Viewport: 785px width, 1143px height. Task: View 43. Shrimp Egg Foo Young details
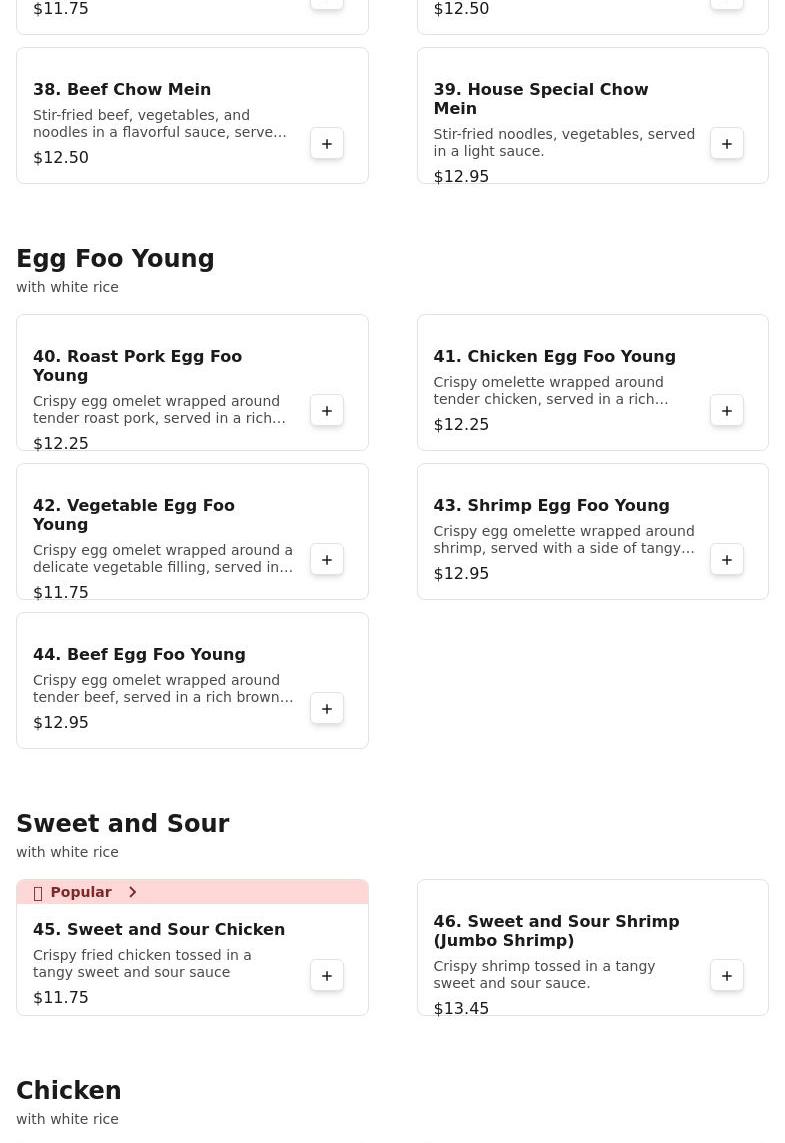coord(551,506)
